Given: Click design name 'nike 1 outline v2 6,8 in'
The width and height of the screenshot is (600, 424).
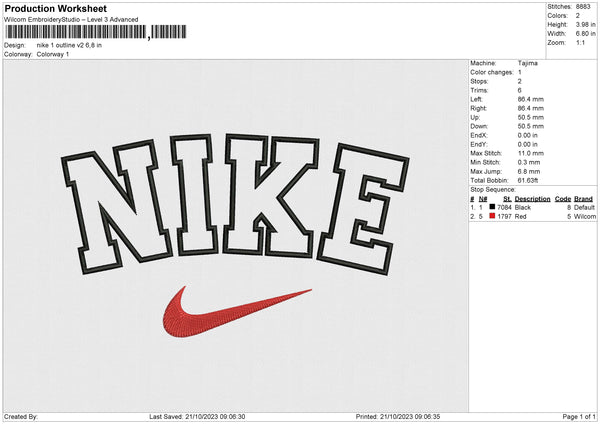Looking at the screenshot, I should point(69,45).
